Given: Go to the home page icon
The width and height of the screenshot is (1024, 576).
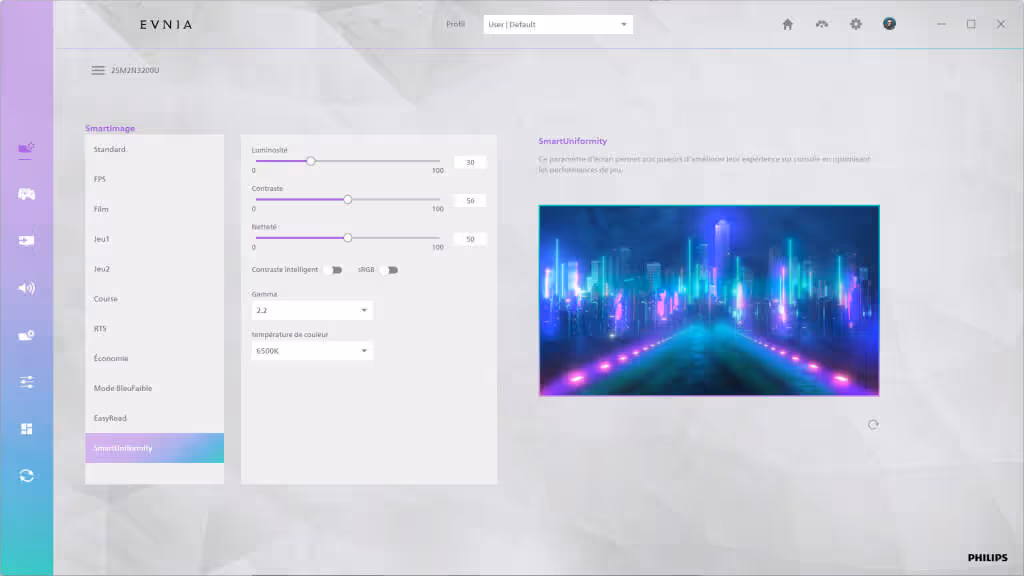Looking at the screenshot, I should (x=787, y=24).
